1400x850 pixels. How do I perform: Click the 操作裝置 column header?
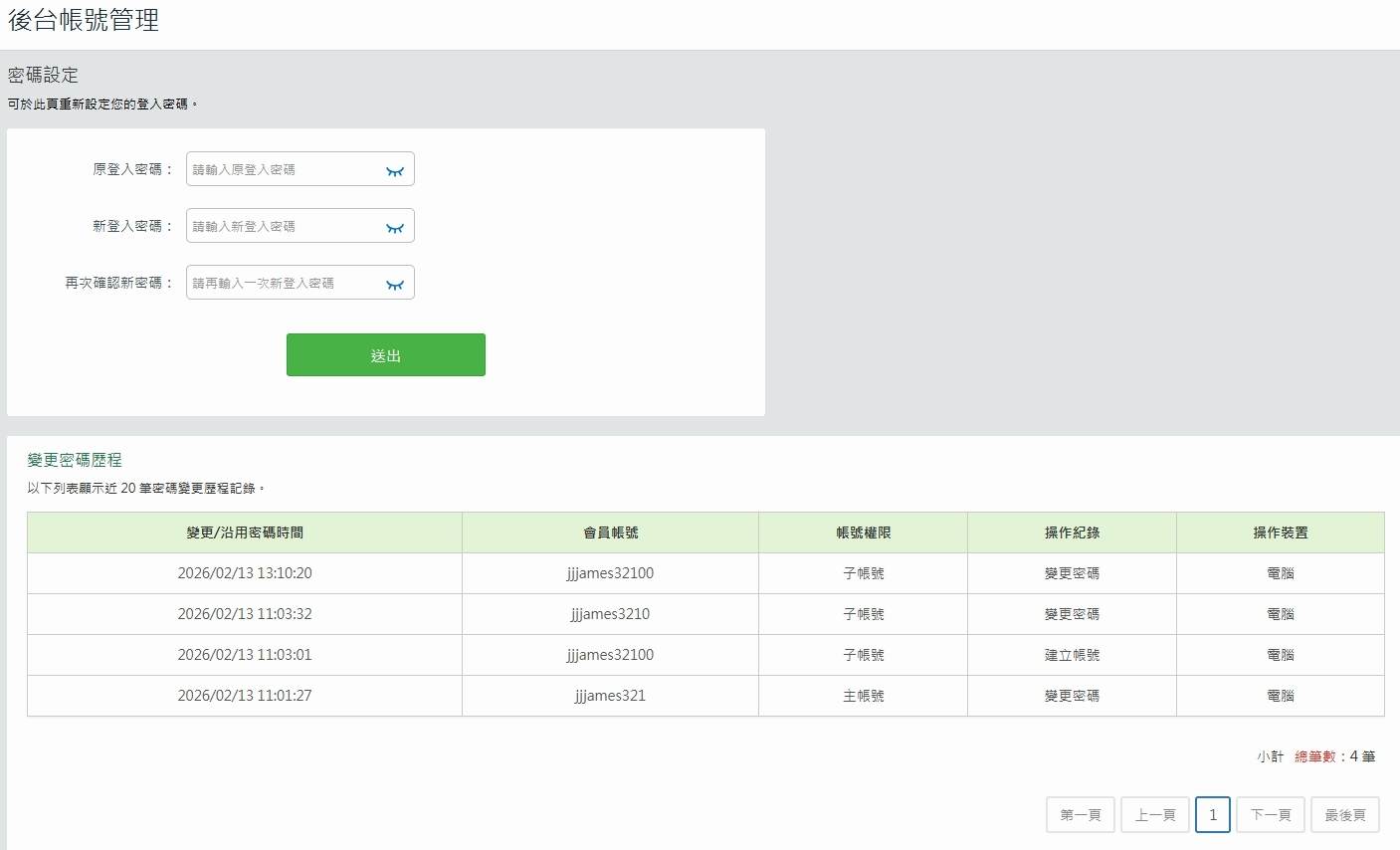tap(1280, 533)
